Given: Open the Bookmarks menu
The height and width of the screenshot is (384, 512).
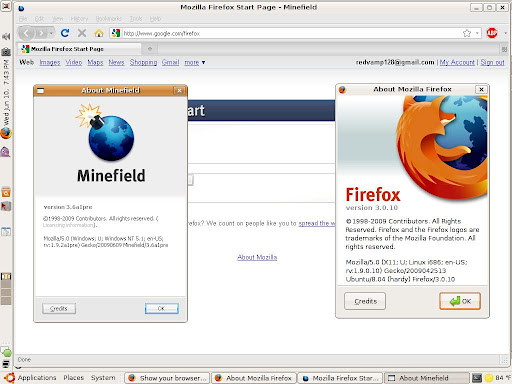Looking at the screenshot, I should (109, 19).
